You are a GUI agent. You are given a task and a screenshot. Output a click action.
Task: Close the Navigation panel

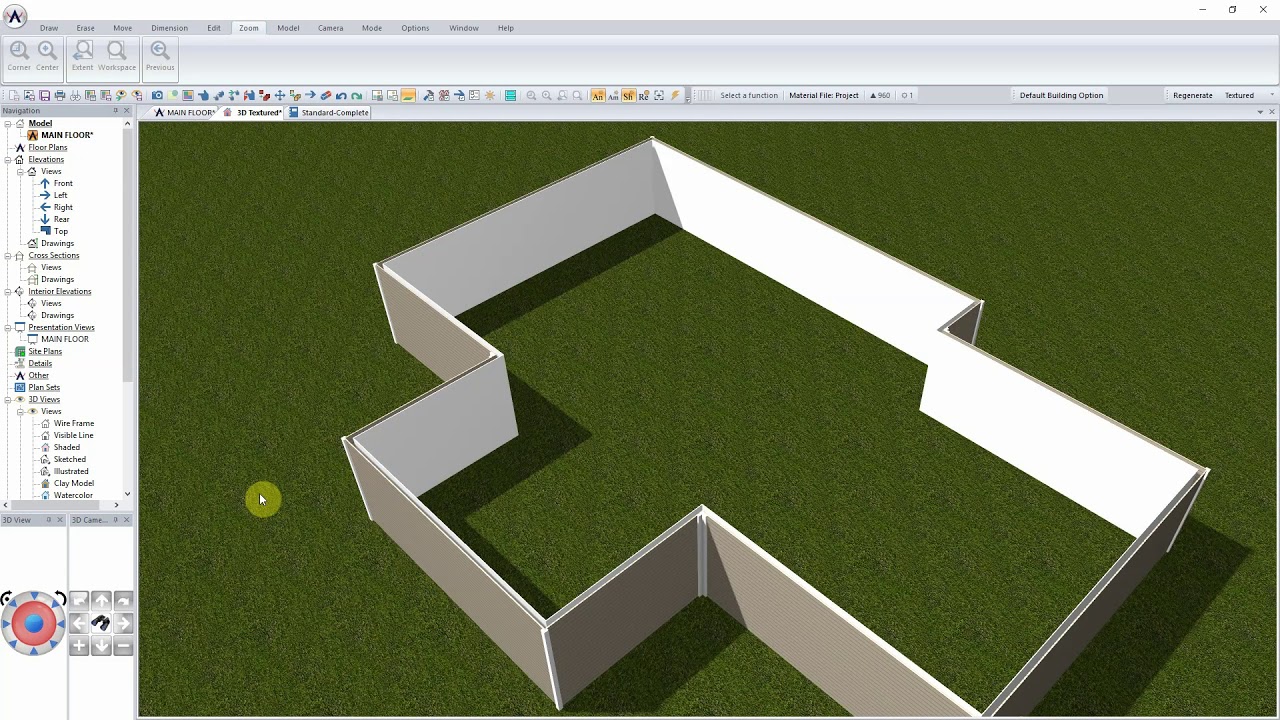tap(127, 111)
